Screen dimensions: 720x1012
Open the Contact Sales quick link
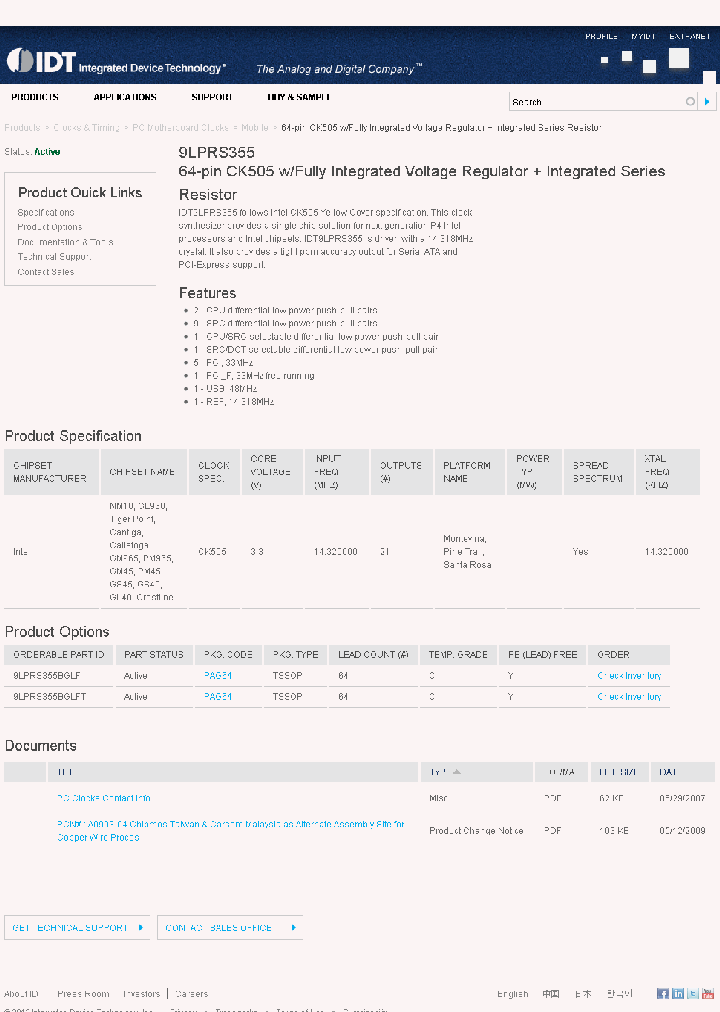46,272
